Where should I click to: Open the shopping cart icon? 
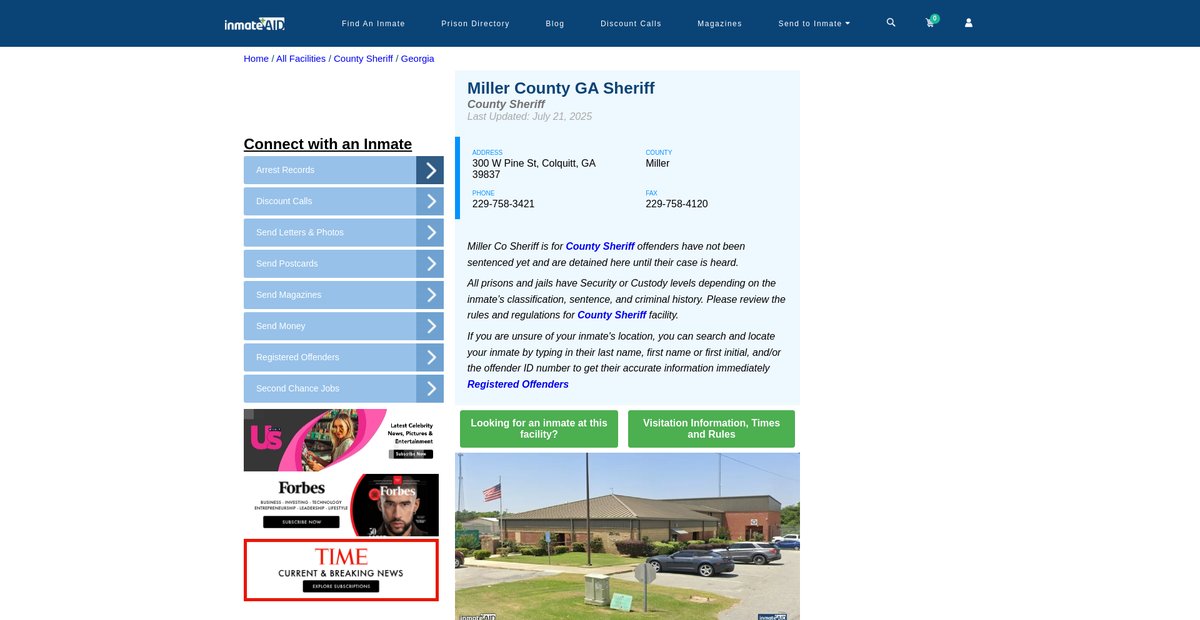point(930,22)
